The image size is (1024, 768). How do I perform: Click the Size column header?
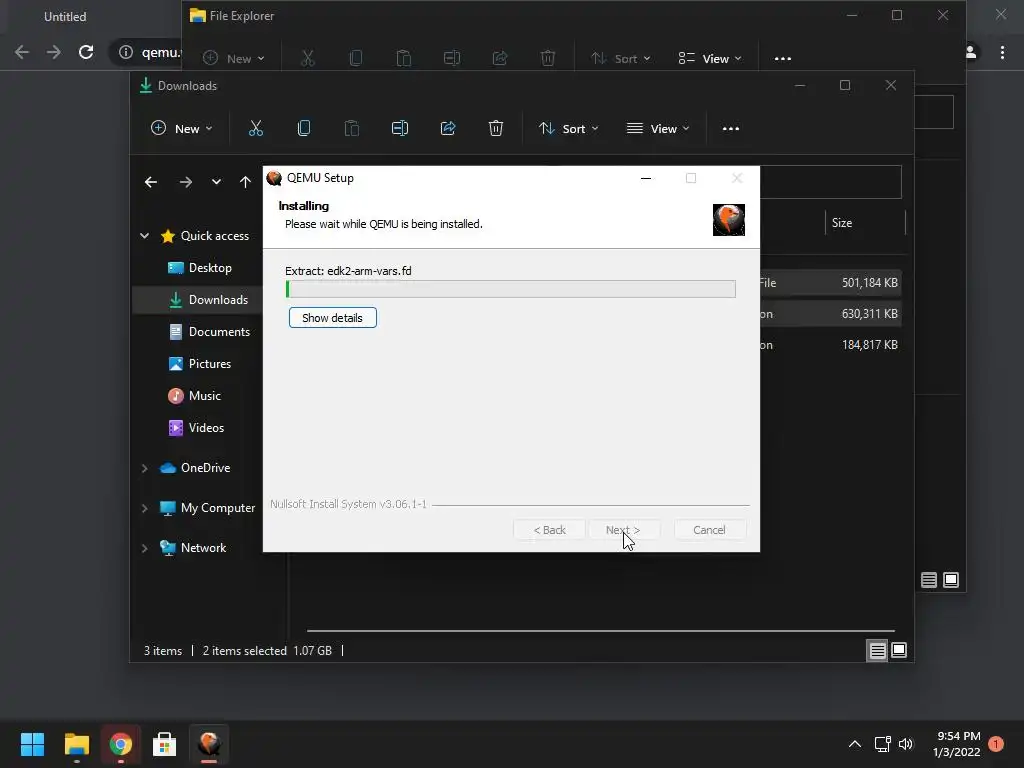pyautogui.click(x=865, y=223)
